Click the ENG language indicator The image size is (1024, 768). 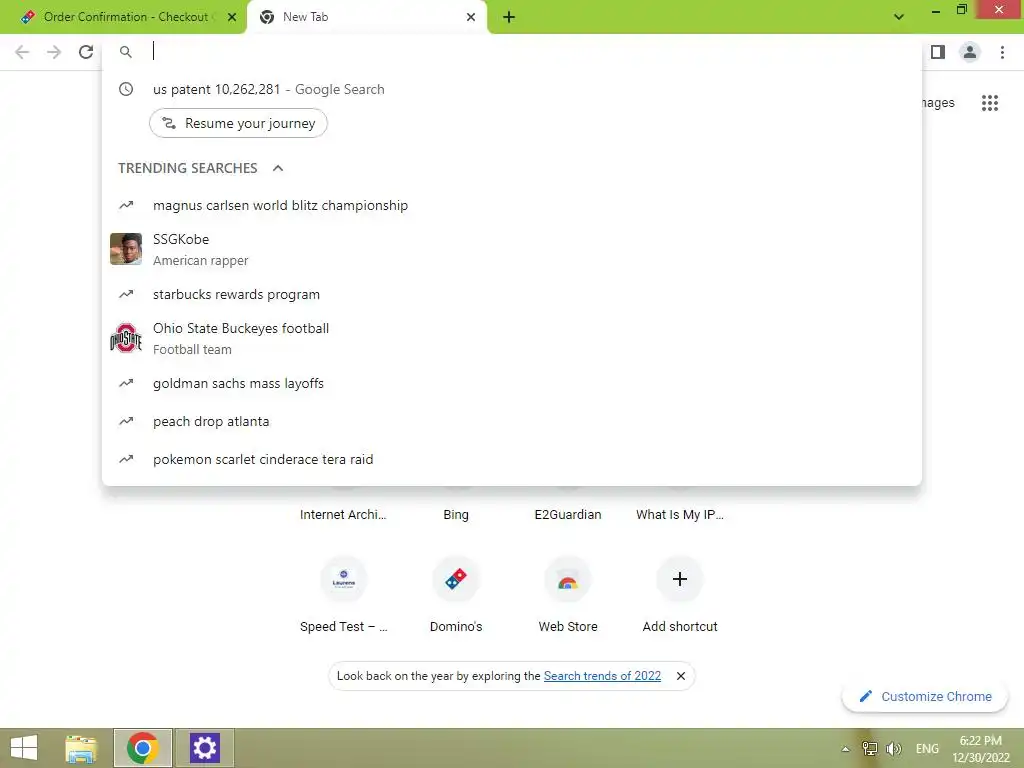click(927, 748)
